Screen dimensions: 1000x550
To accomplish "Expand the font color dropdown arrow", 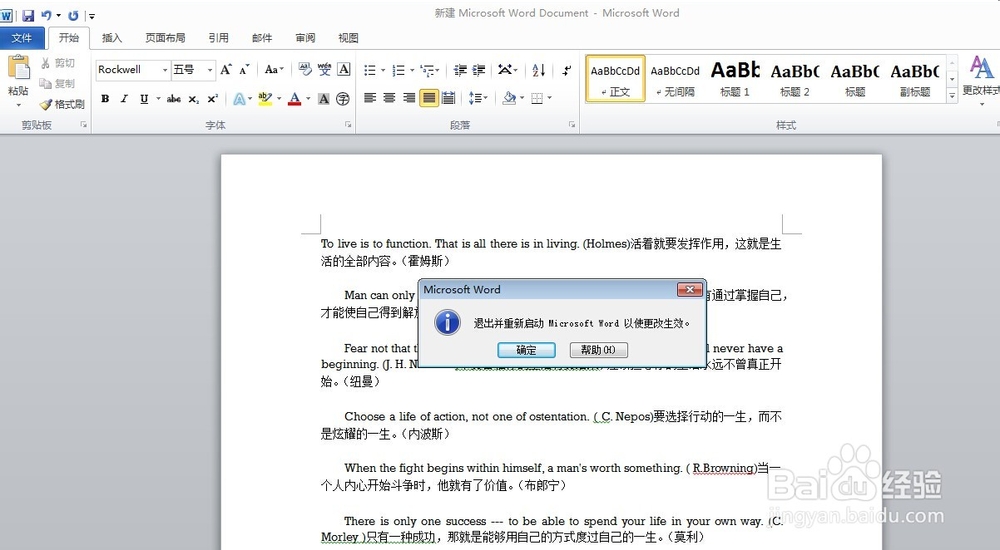I will (308, 98).
